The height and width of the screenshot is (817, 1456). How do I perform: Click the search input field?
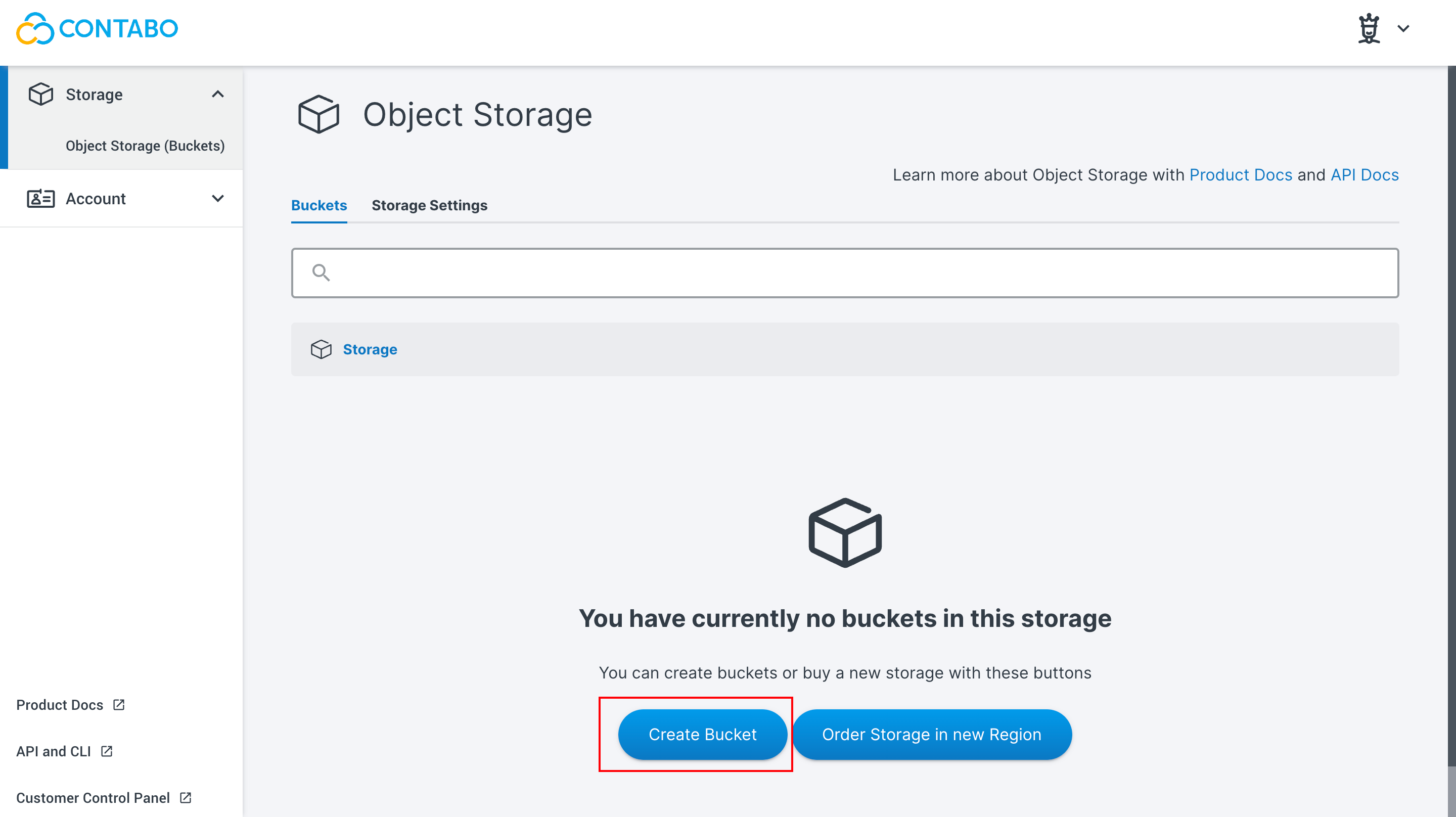(845, 272)
